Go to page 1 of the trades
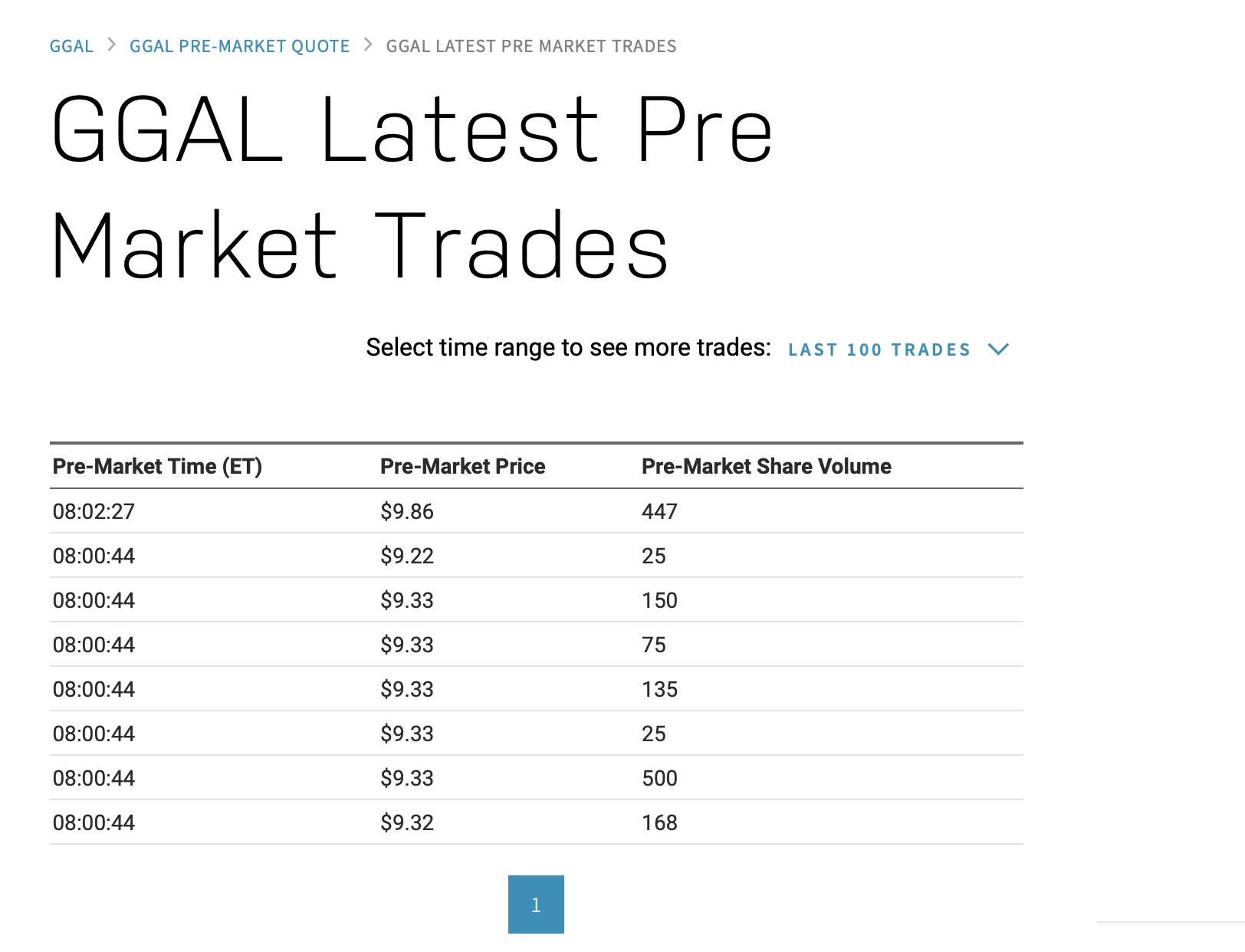 point(536,904)
